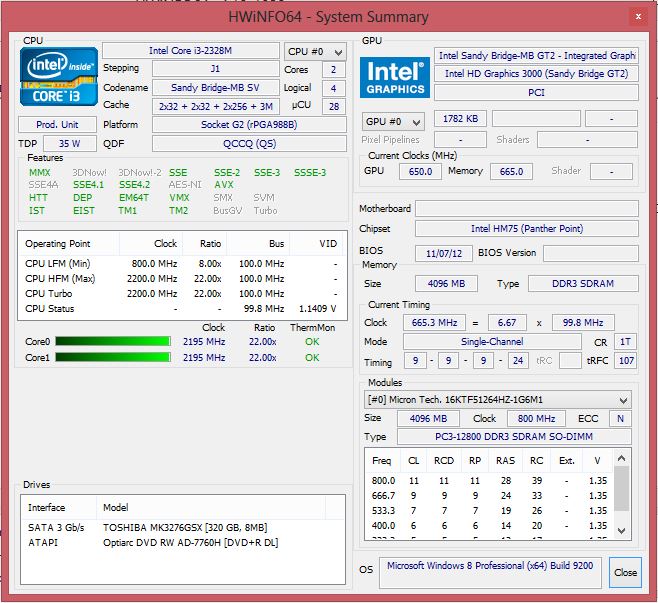Click the module timings scroll down arrow
This screenshot has width=658, height=603.
tap(622, 531)
